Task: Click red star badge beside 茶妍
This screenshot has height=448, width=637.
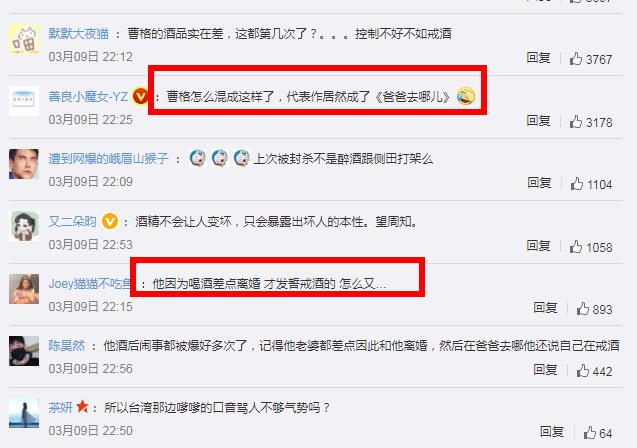Action: tap(82, 406)
